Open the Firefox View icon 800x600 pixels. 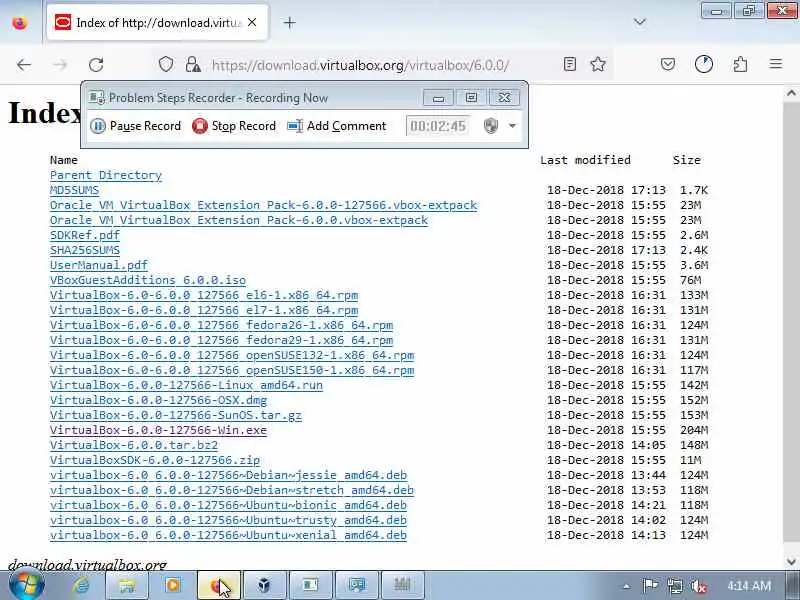pos(19,23)
